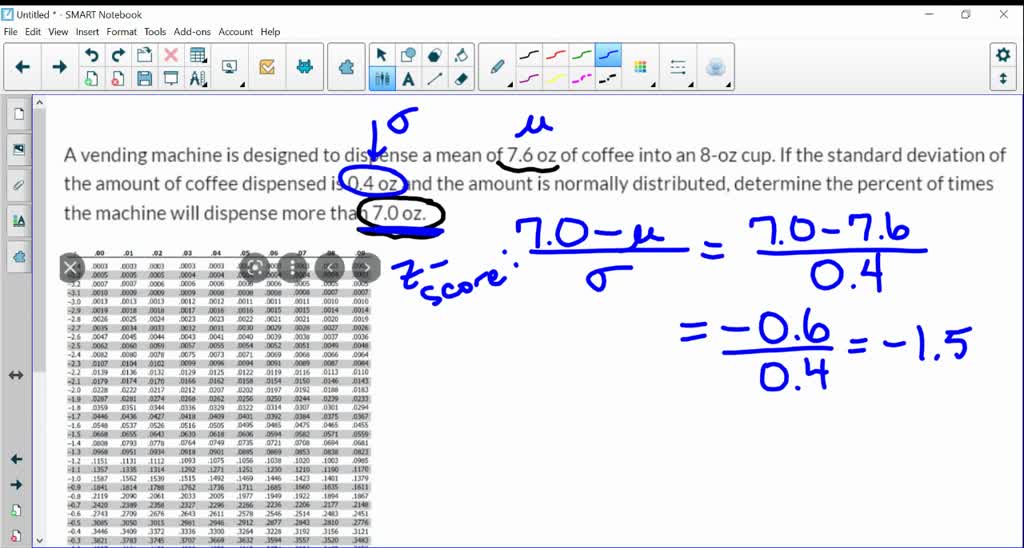This screenshot has width=1024, height=548.
Task: Go to previous page via sidebar left arrow
Action: pyautogui.click(x=16, y=459)
